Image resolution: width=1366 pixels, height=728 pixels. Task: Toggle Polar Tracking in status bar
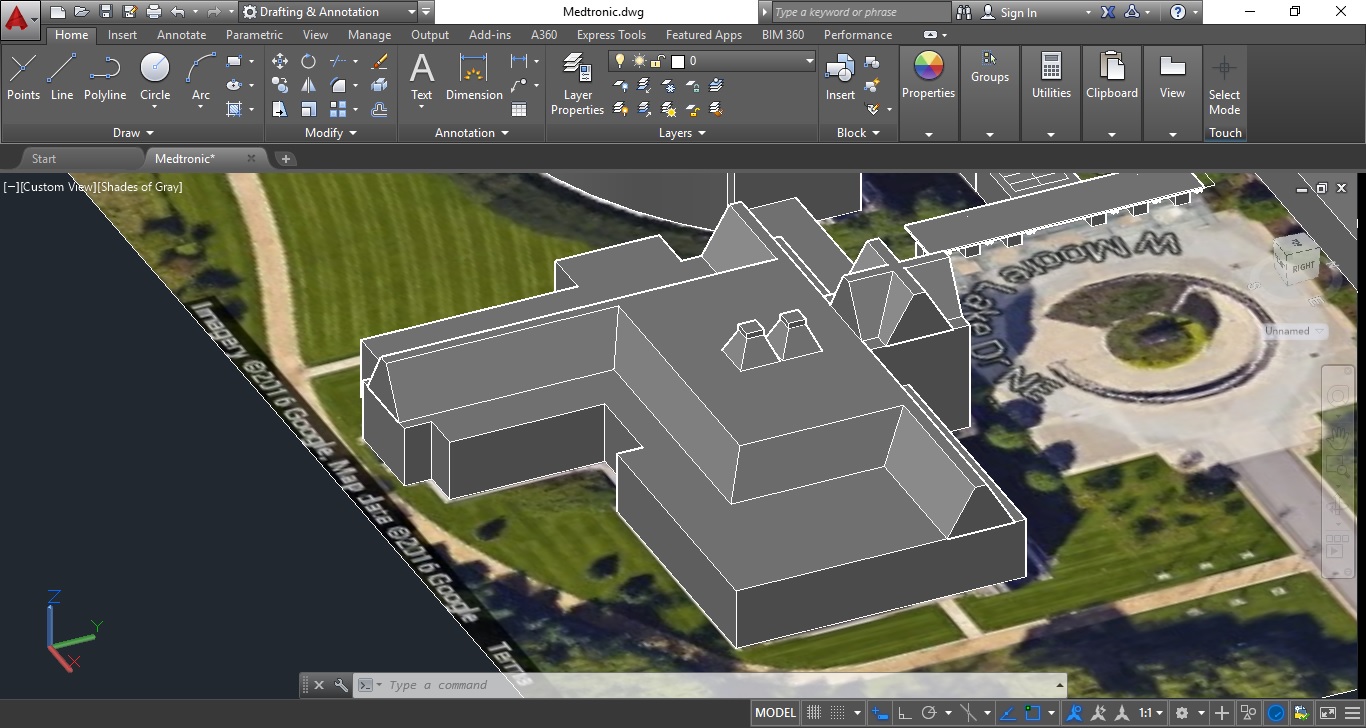click(929, 713)
